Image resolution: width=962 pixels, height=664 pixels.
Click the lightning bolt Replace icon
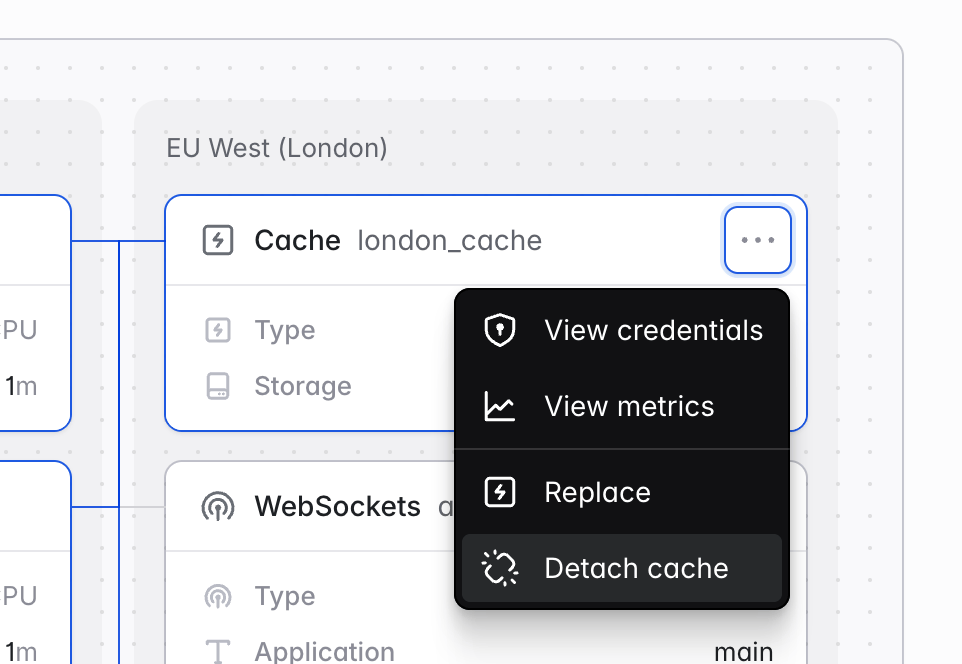coord(500,492)
